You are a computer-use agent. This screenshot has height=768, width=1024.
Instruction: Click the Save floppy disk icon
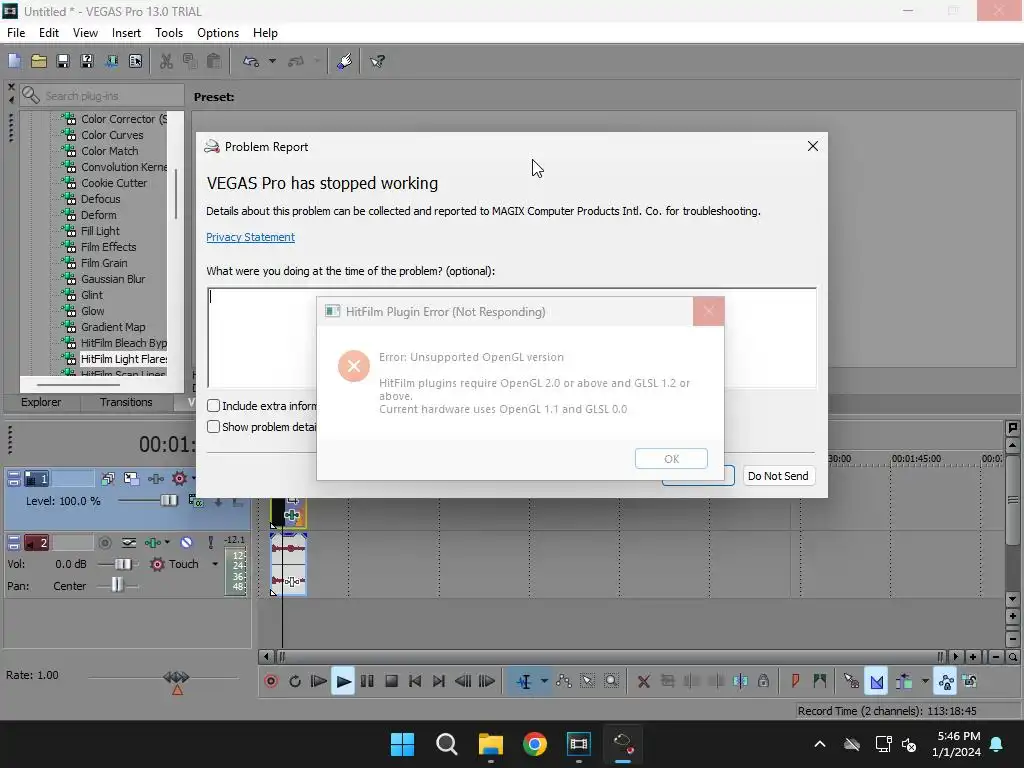point(63,61)
